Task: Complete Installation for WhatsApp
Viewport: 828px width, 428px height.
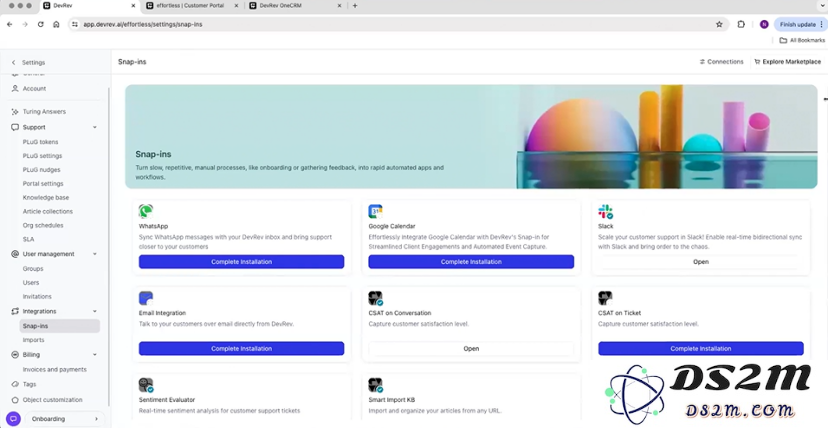Action: click(241, 262)
